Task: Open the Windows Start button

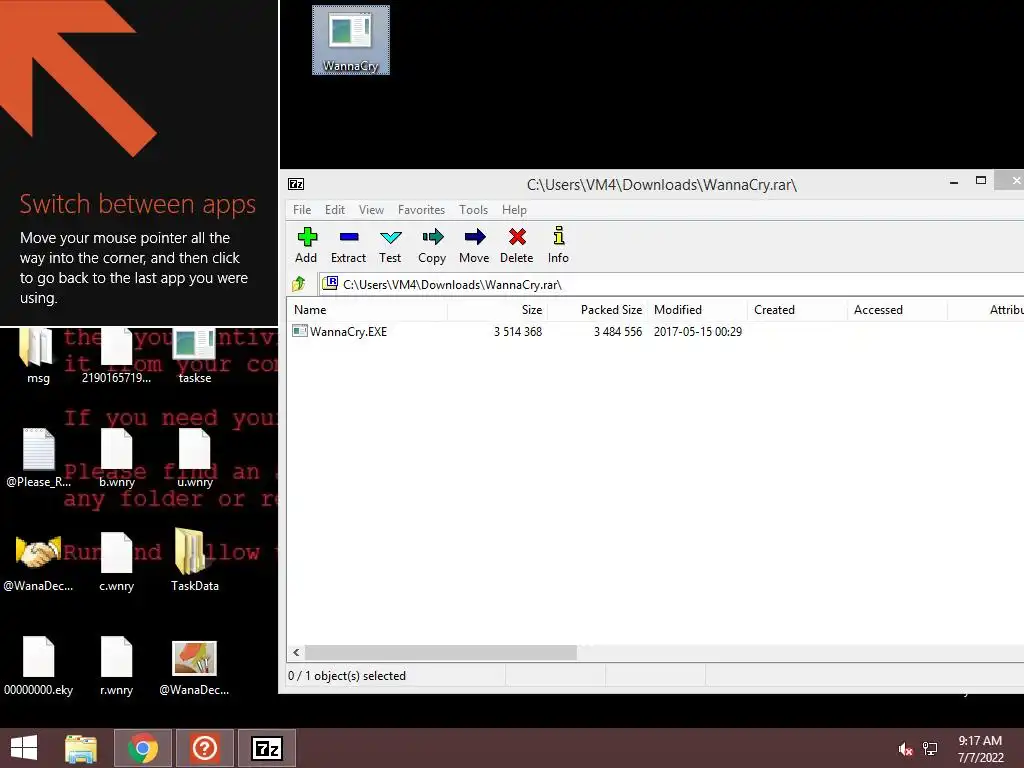Action: 24,748
